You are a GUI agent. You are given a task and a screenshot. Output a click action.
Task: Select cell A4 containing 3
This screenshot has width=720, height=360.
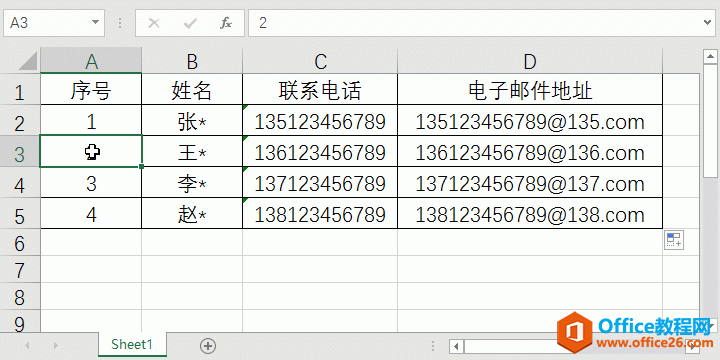pos(91,183)
